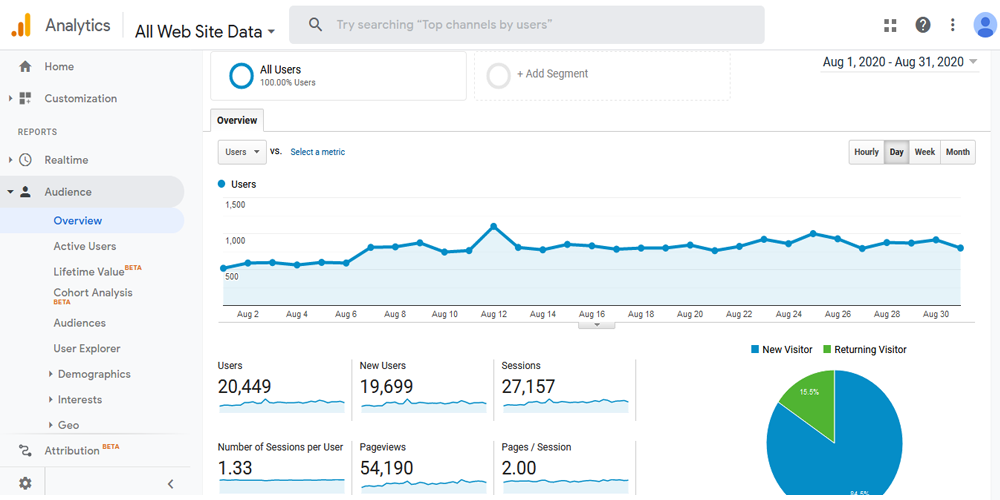Click the Sessions 27,157 metric
The width and height of the screenshot is (1000, 500).
point(528,386)
